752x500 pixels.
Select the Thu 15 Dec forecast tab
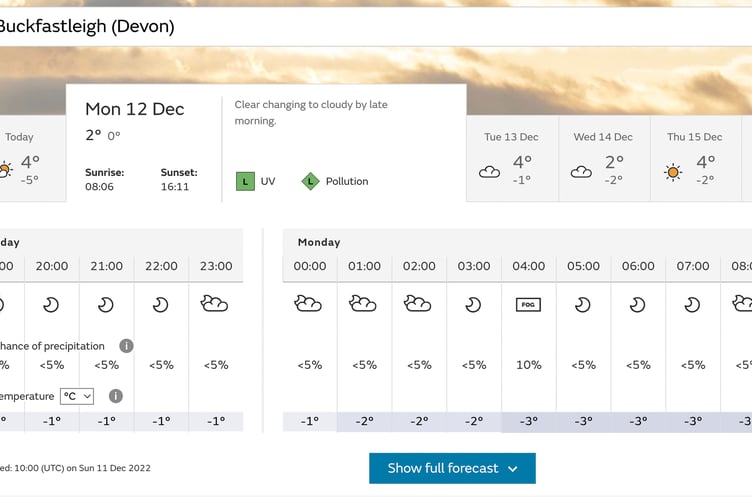click(695, 158)
